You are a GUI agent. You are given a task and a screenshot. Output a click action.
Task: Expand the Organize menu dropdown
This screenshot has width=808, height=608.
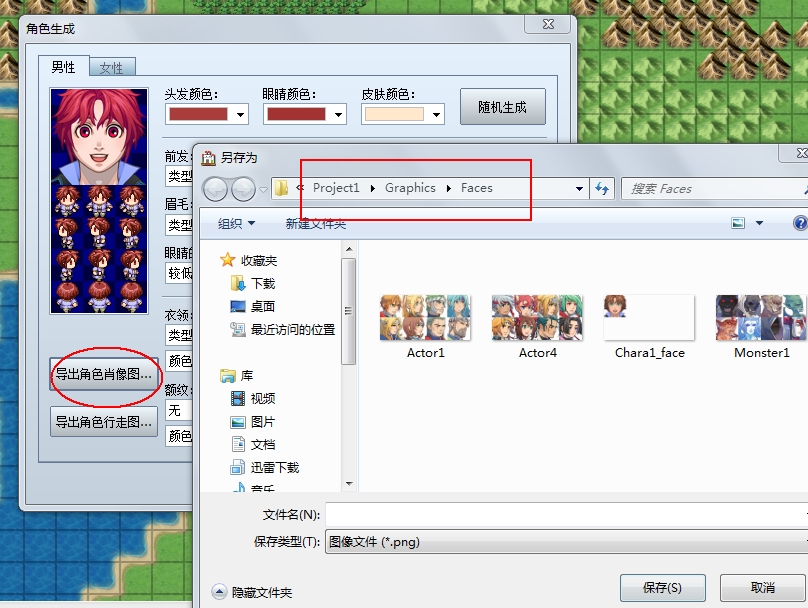(x=252, y=223)
